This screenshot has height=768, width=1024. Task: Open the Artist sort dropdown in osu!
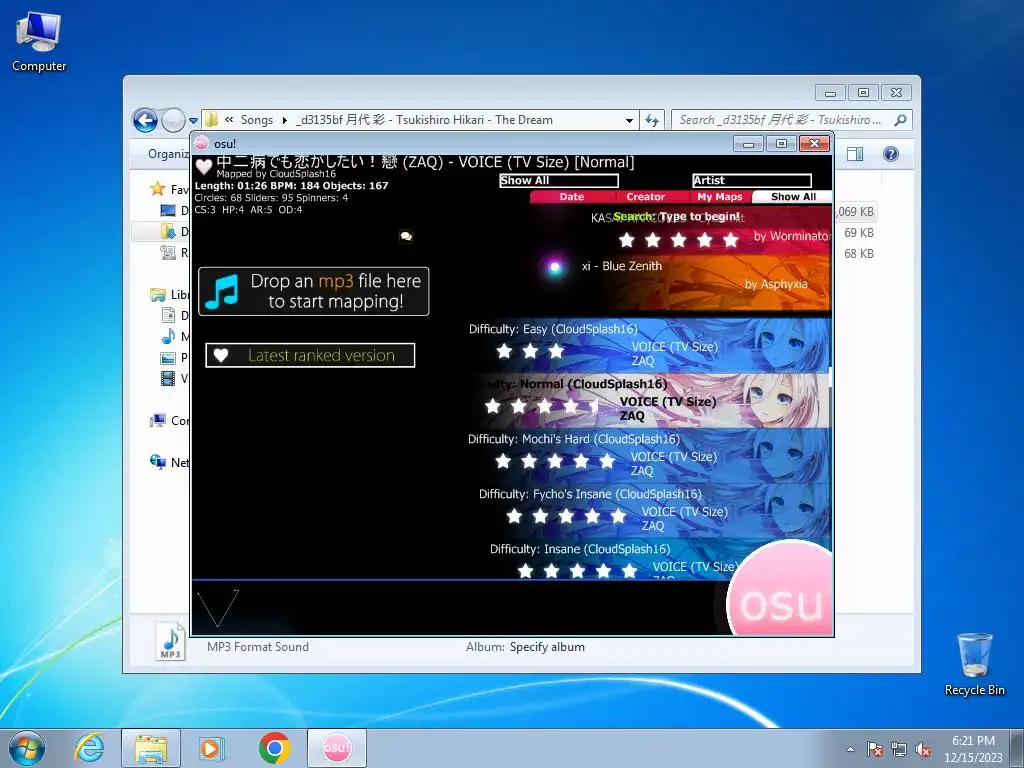[752, 180]
